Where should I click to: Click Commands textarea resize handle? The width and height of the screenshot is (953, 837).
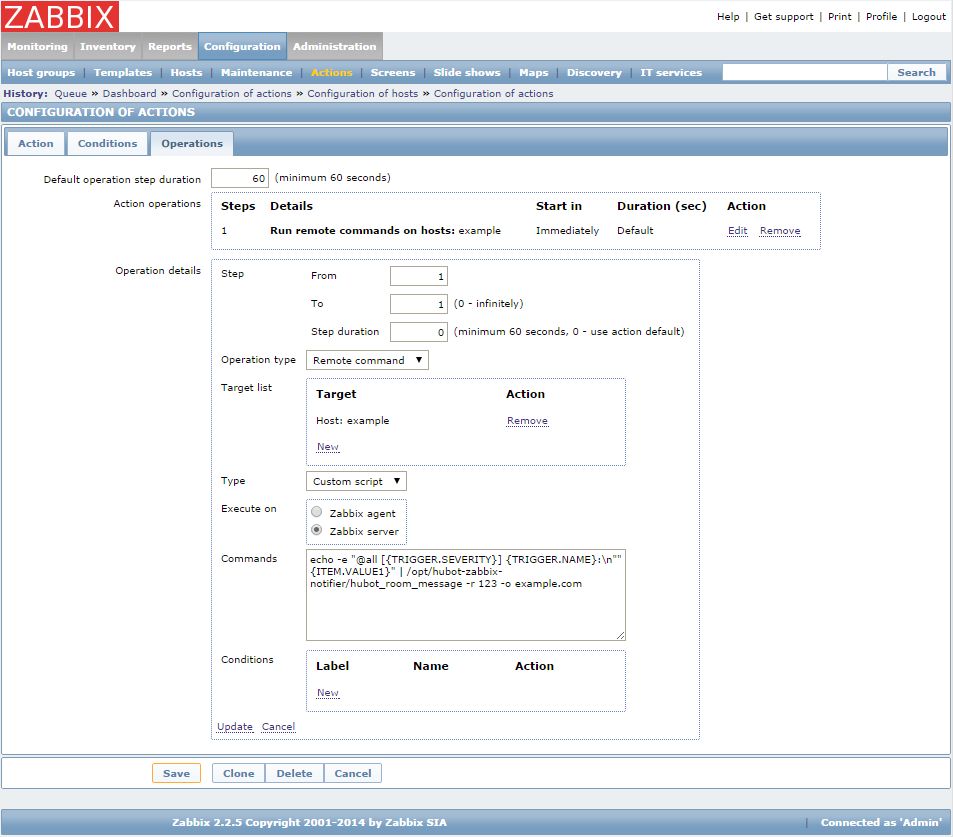click(x=620, y=635)
